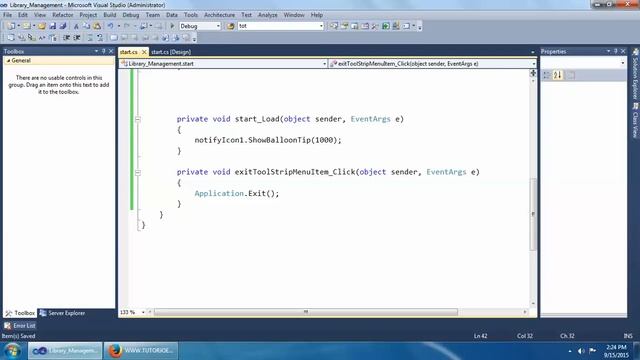Click the volume speaker tray icon
The width and height of the screenshot is (640, 360).
[x=581, y=351]
